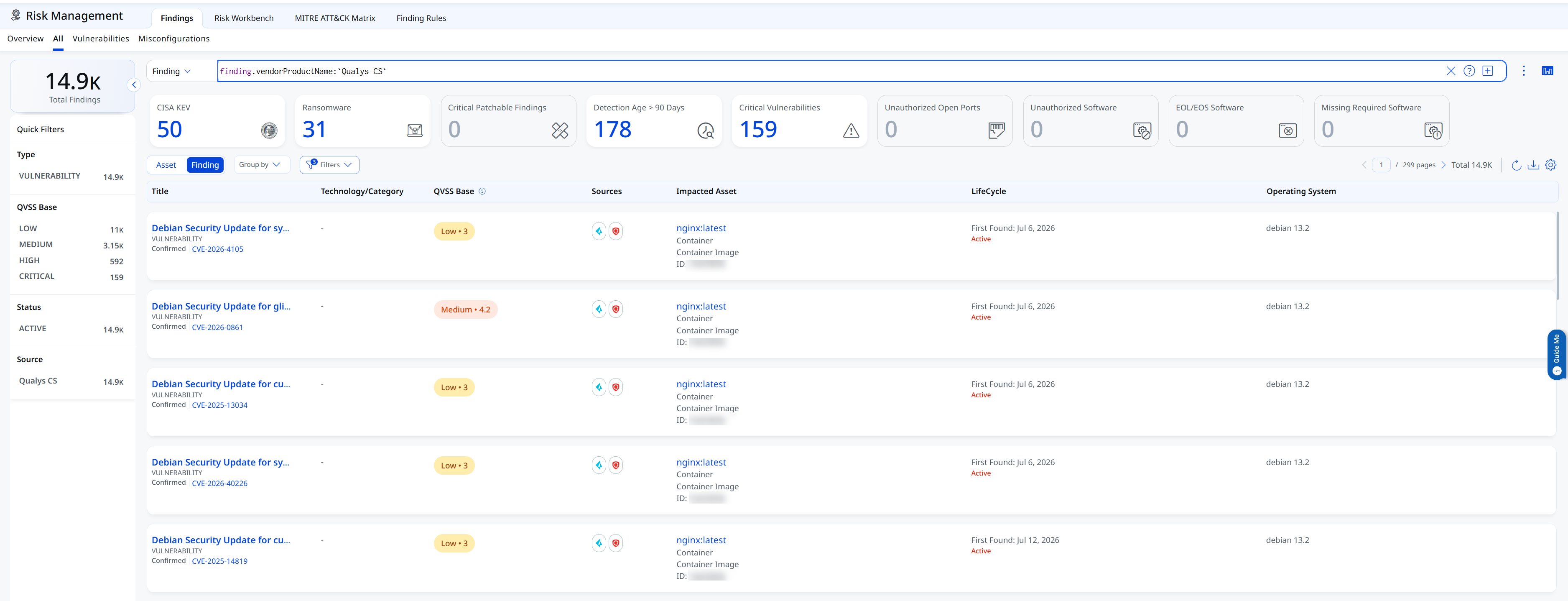Open the CVE-2026-4105 link
This screenshot has height=601, width=1568.
coord(217,249)
